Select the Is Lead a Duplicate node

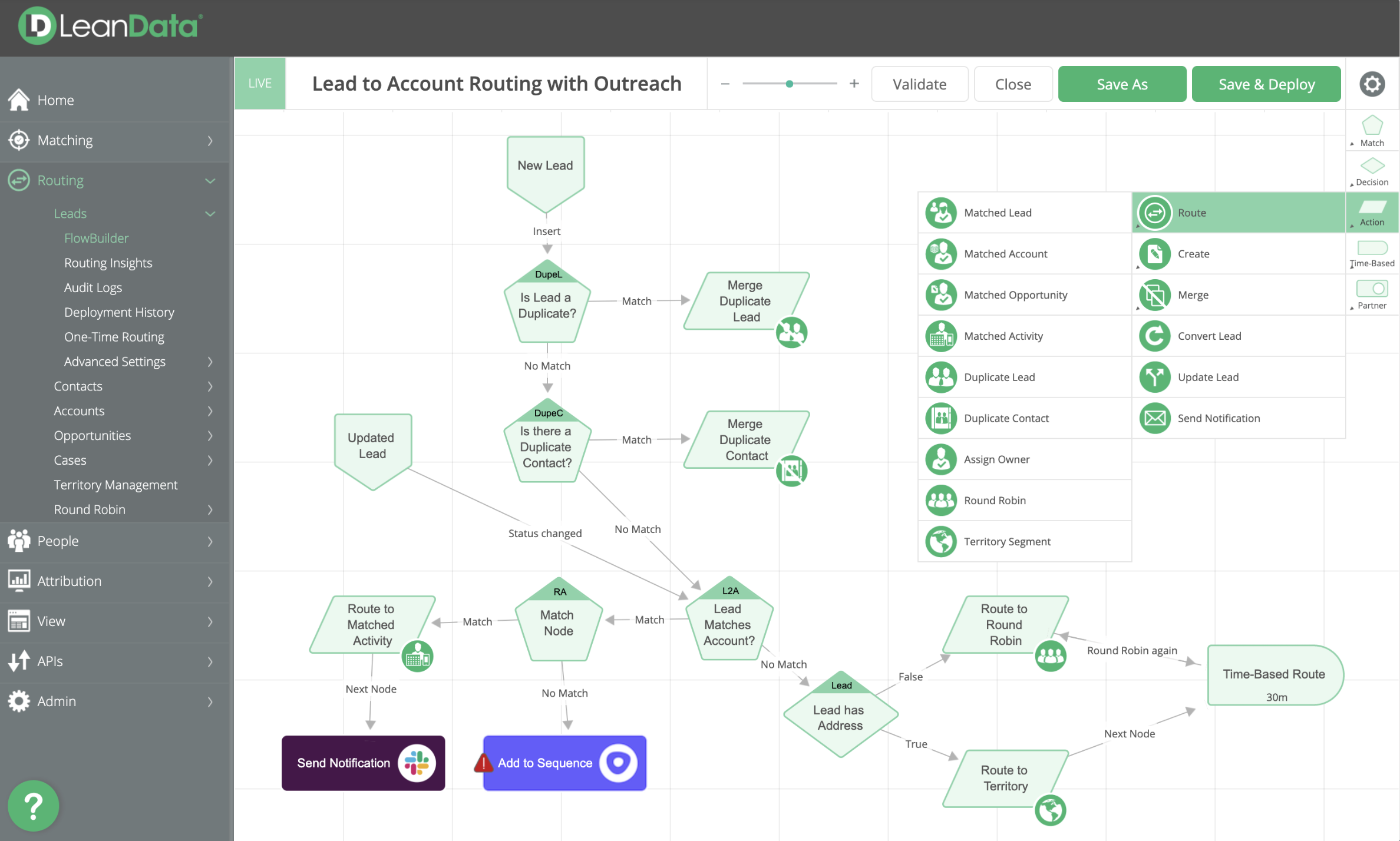[547, 302]
